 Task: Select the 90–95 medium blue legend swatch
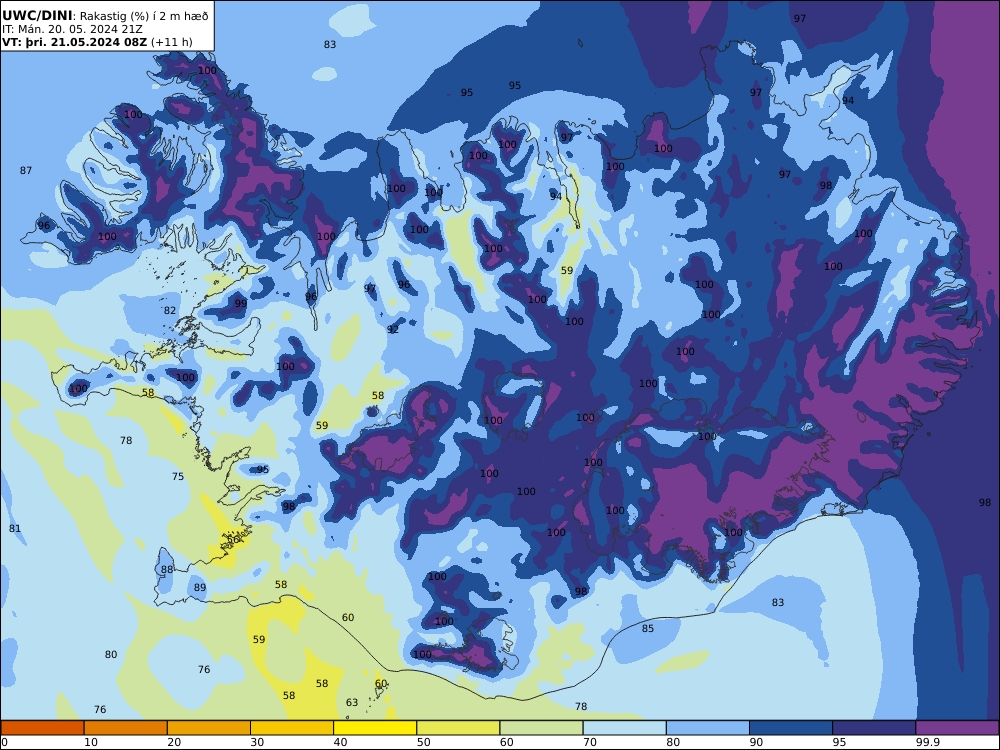point(791,728)
